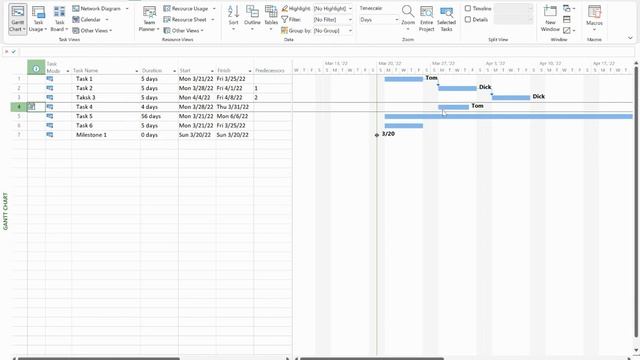
Task: Zoom to Selected Tasks
Action: pyautogui.click(x=447, y=19)
